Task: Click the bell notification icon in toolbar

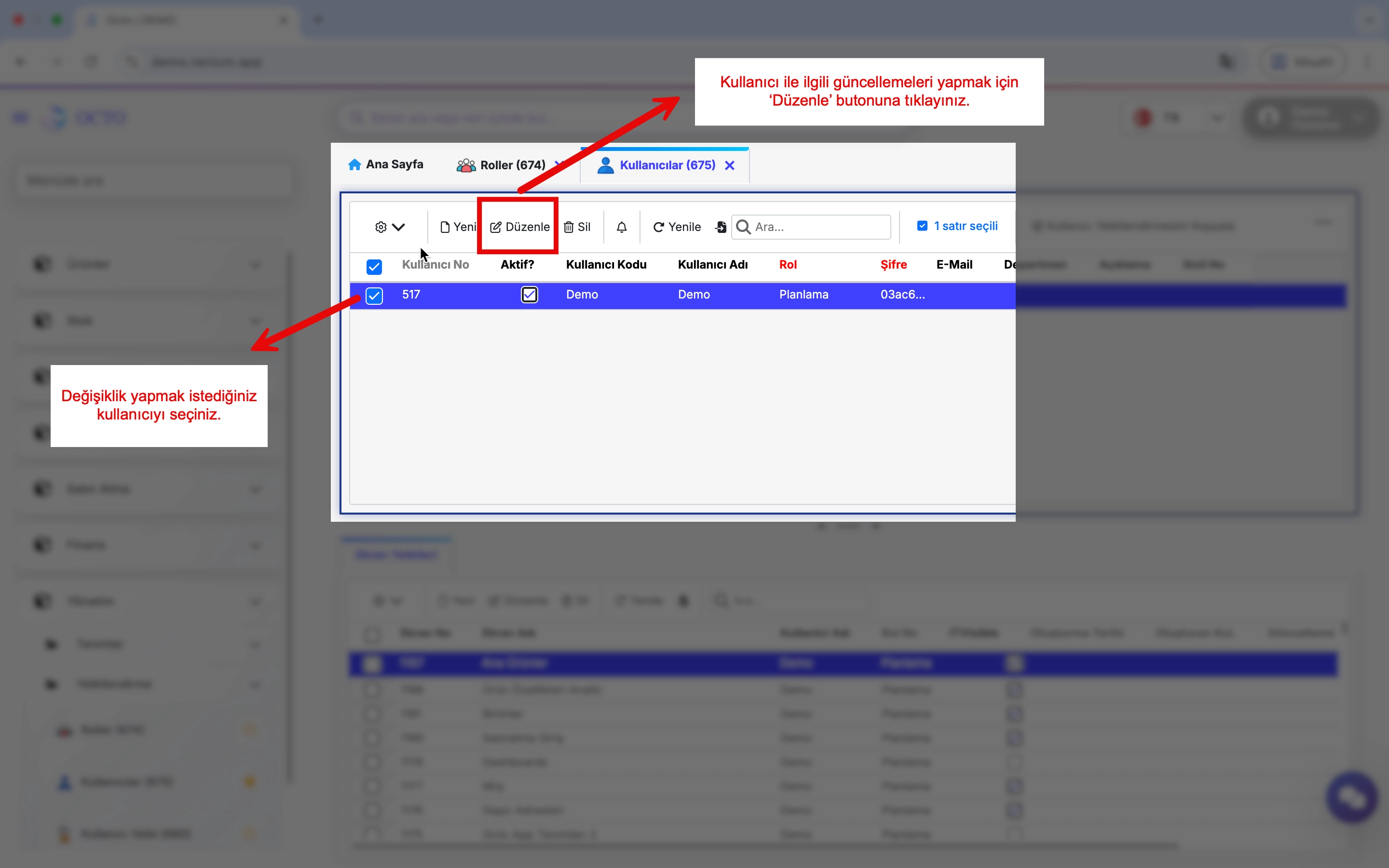Action: tap(622, 227)
